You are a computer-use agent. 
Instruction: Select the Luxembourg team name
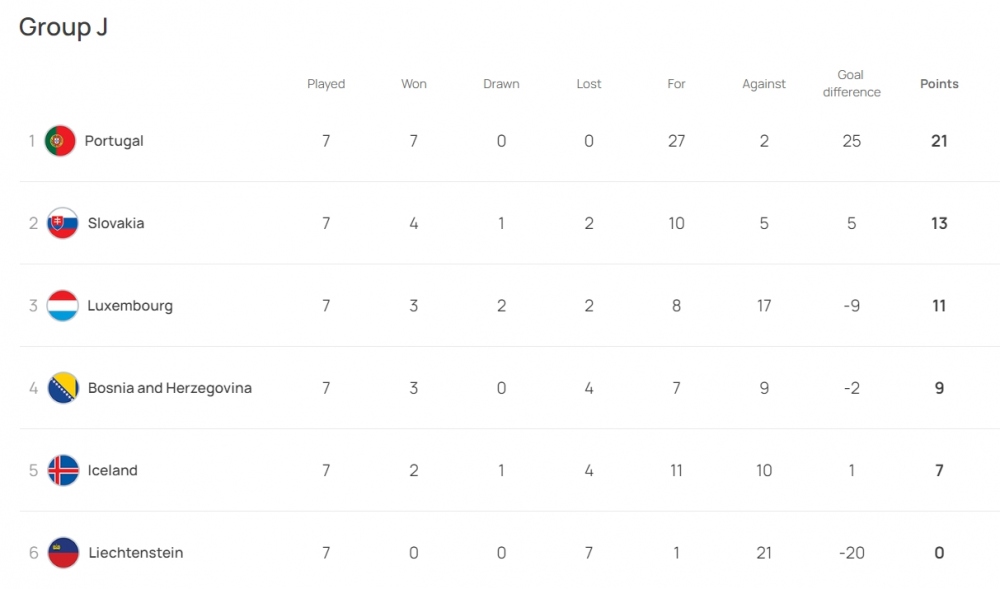[x=130, y=306]
